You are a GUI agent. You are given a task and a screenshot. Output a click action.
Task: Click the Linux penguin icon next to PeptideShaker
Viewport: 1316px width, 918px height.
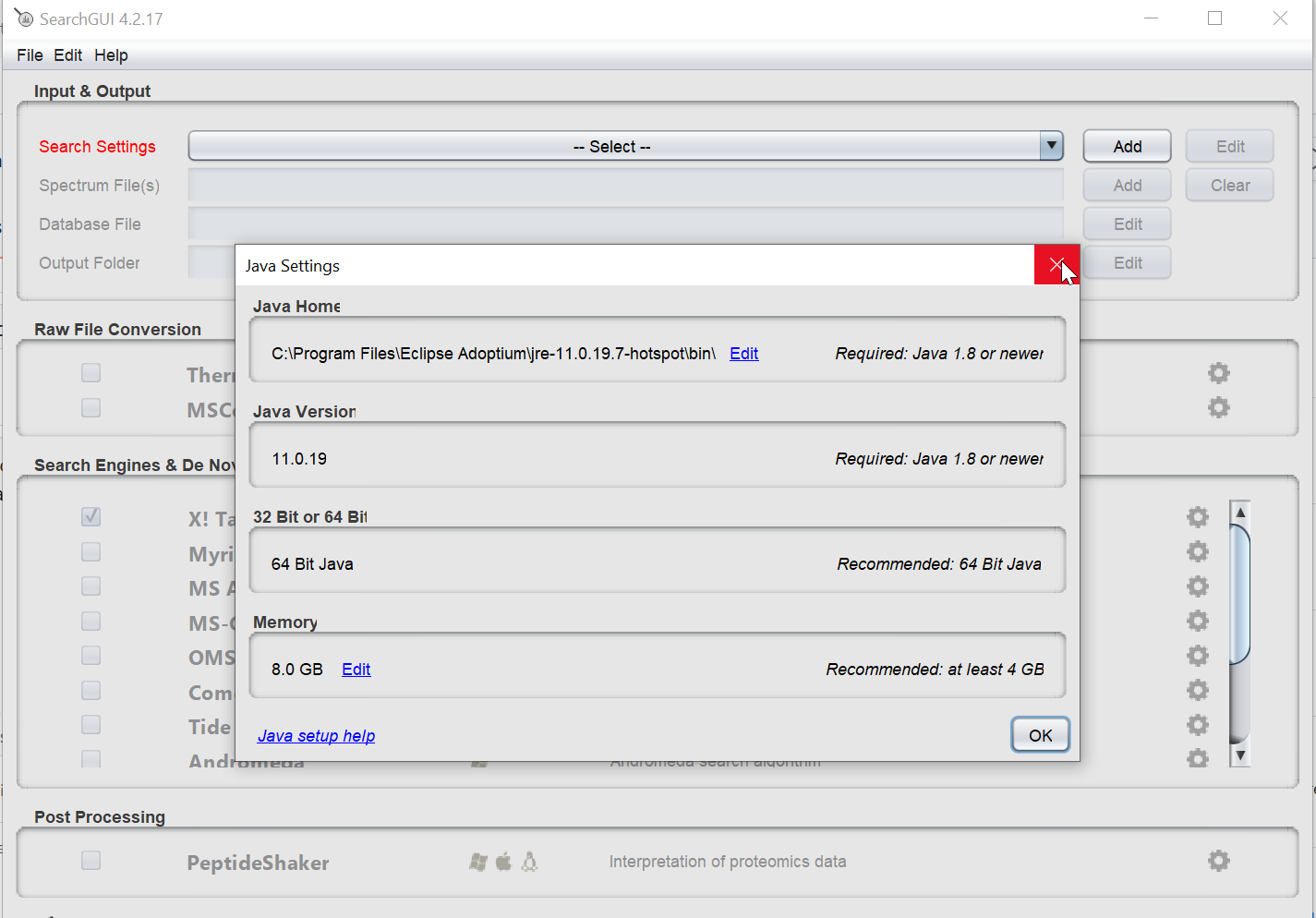(529, 861)
